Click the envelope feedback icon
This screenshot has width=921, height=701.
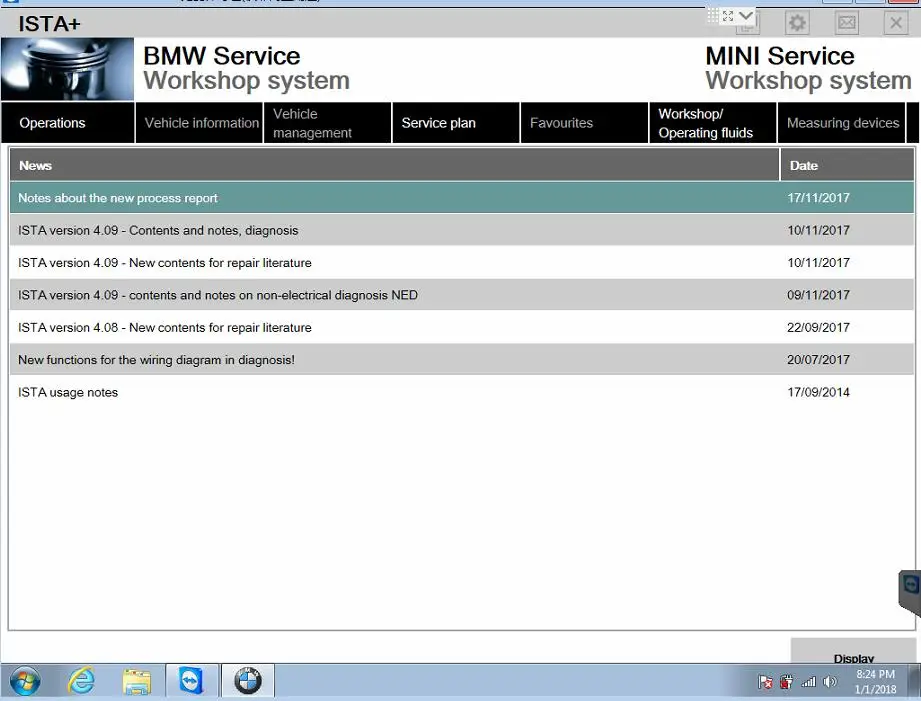846,24
